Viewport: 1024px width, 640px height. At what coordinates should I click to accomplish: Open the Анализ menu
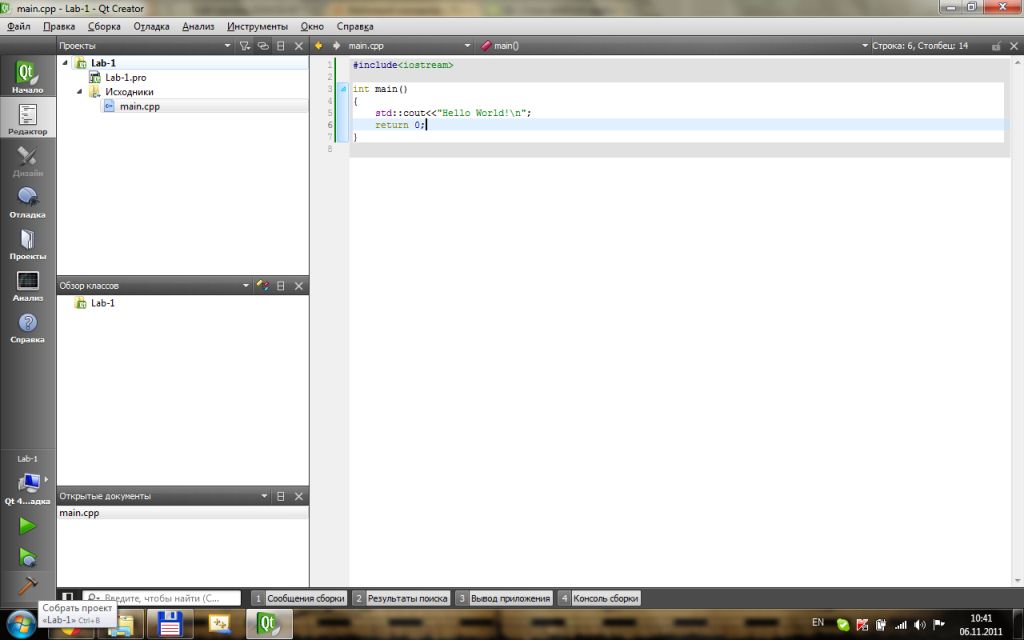(x=198, y=27)
